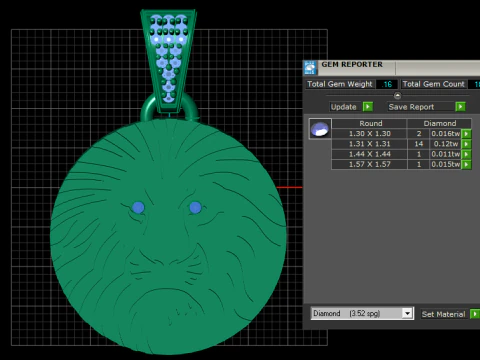Image resolution: width=480 pixels, height=360 pixels.
Task: Click the Diamond column header
Action: pos(440,123)
